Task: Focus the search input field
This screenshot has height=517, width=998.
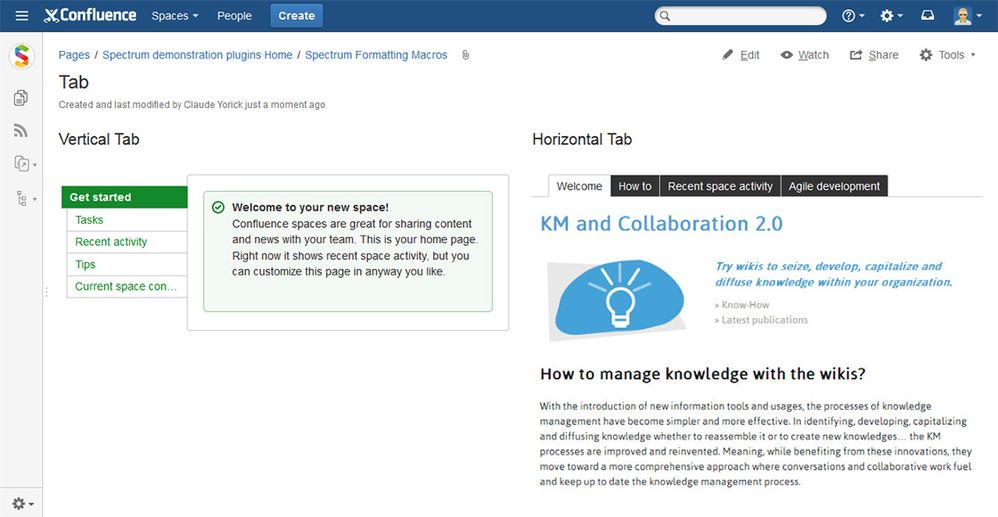Action: [x=741, y=16]
